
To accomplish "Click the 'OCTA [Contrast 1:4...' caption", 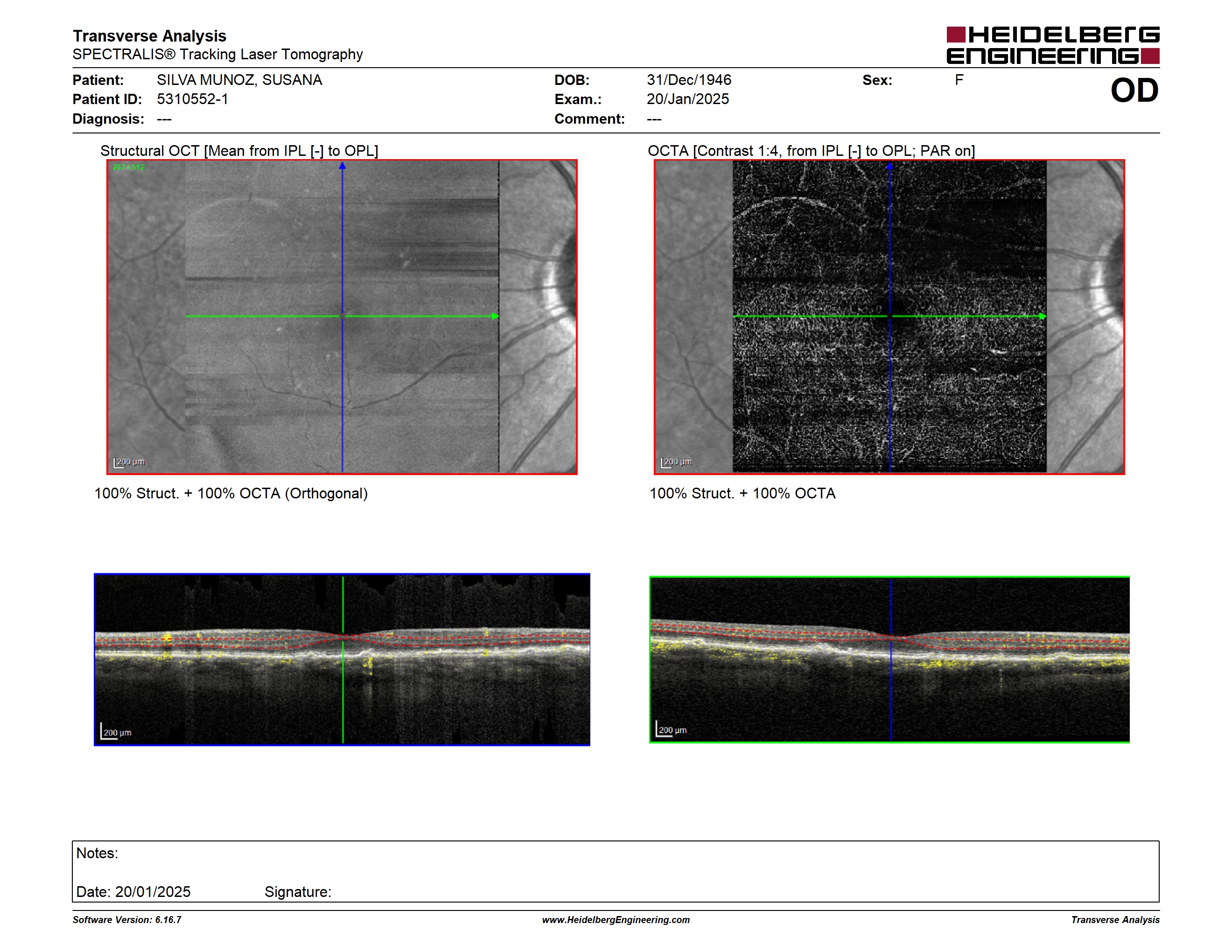I will [x=811, y=151].
